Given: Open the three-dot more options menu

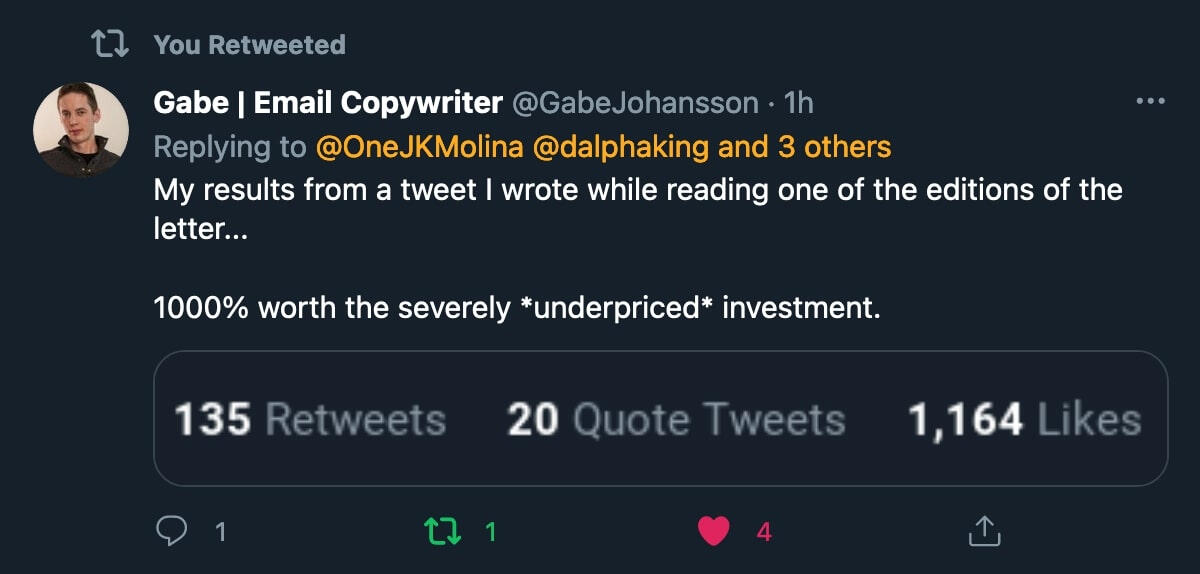Looking at the screenshot, I should [x=1151, y=101].
